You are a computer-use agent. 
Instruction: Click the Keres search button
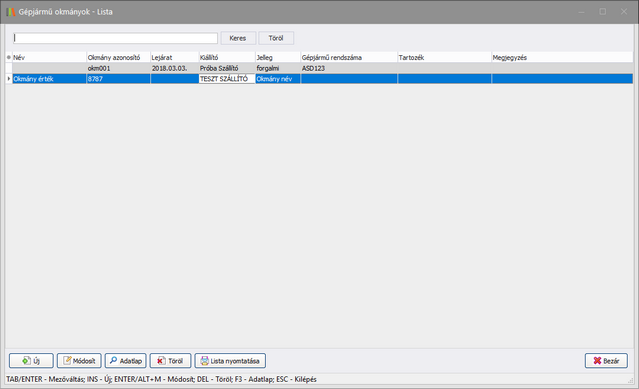click(x=238, y=38)
